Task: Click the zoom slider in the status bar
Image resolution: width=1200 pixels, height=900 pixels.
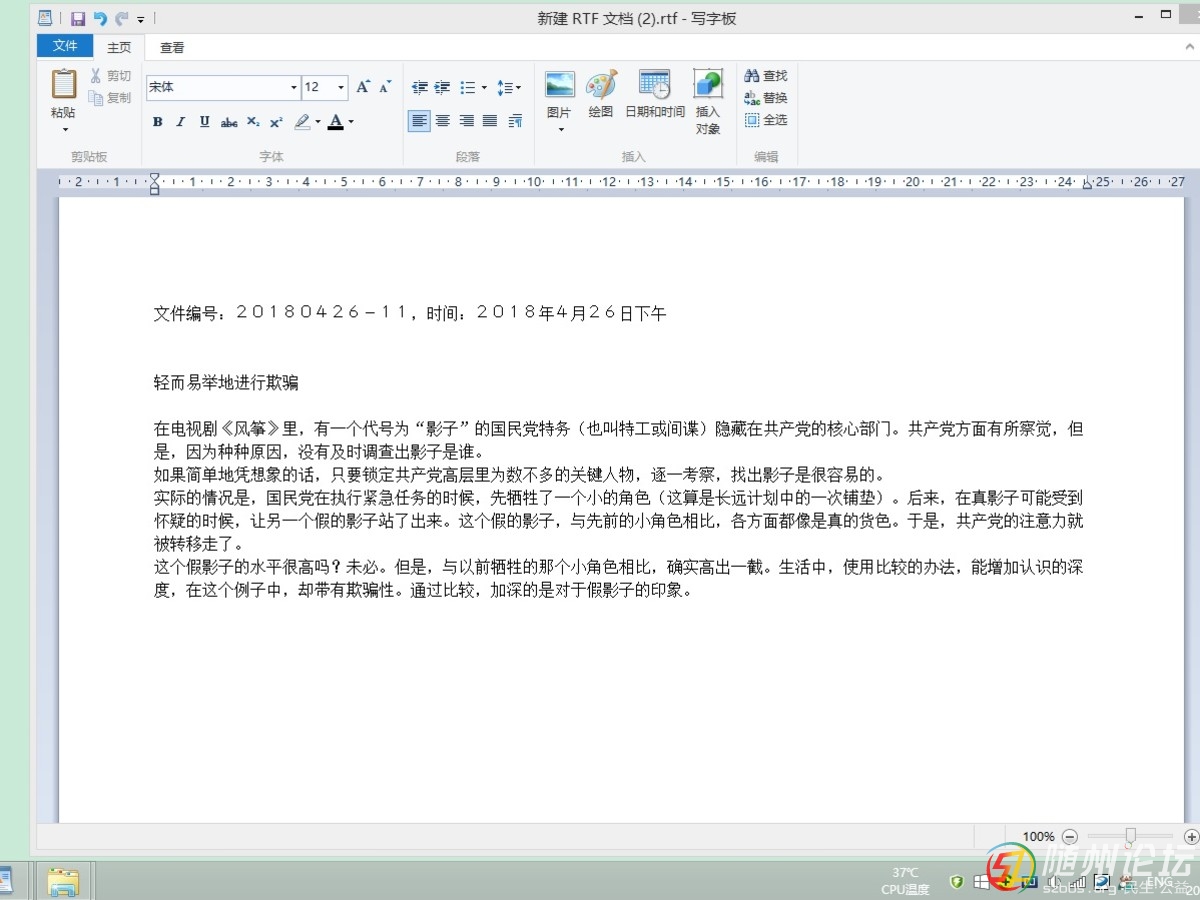Action: pos(1130,836)
